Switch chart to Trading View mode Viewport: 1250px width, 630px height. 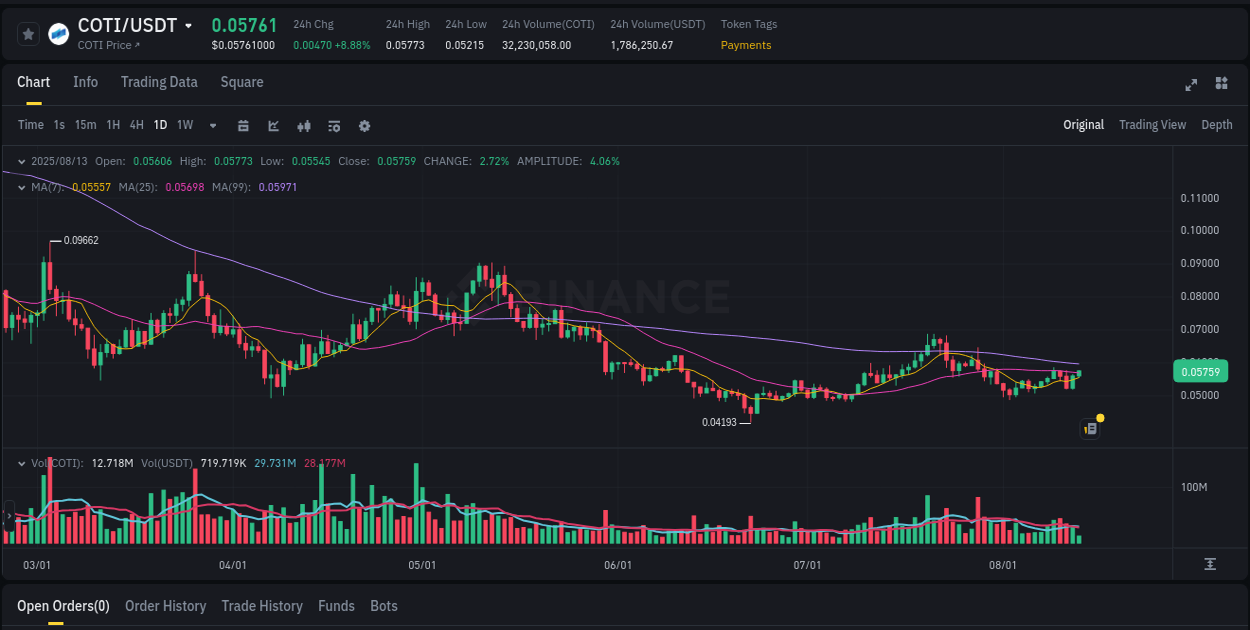point(1152,125)
